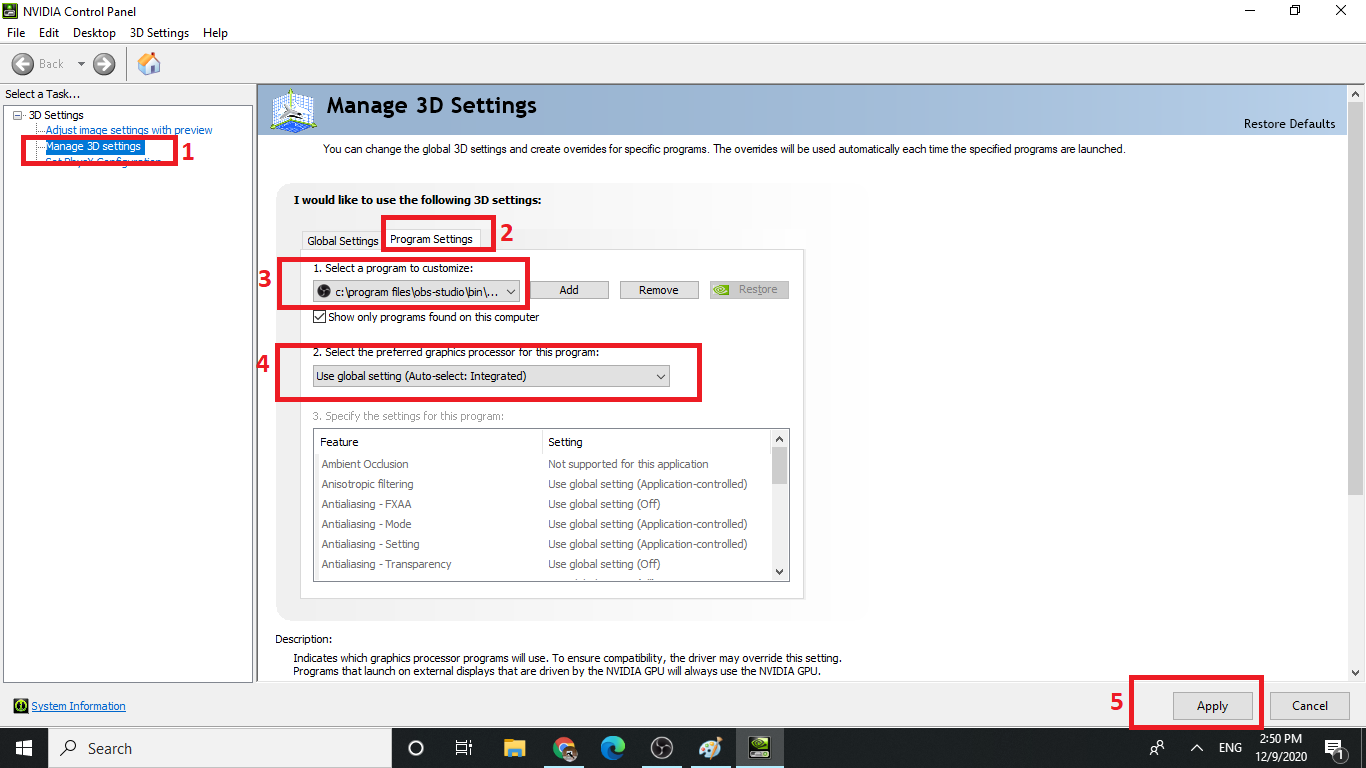Toggle Show only programs found on this computer
This screenshot has width=1366, height=768.
(x=320, y=317)
